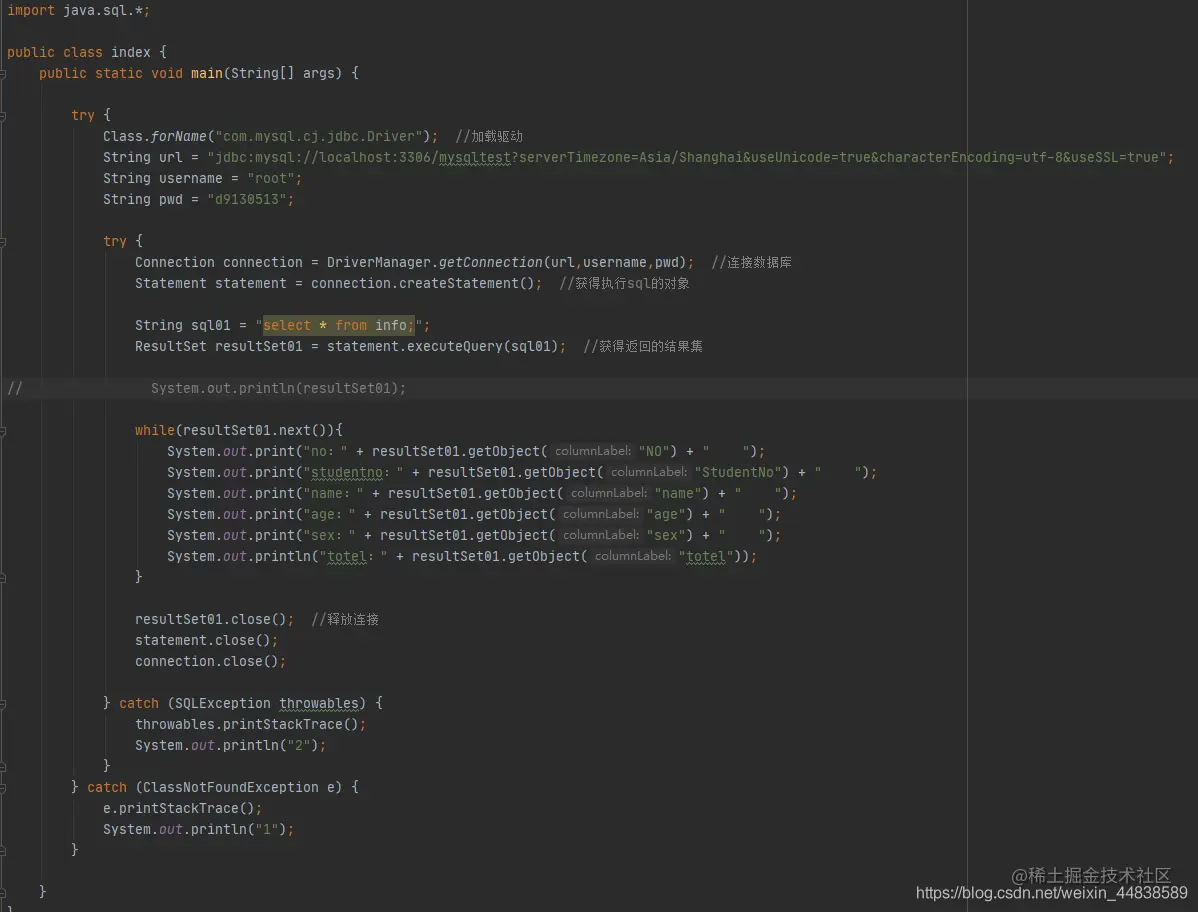1198x912 pixels.
Task: Click the System.out.println("1") statement
Action: [199, 830]
